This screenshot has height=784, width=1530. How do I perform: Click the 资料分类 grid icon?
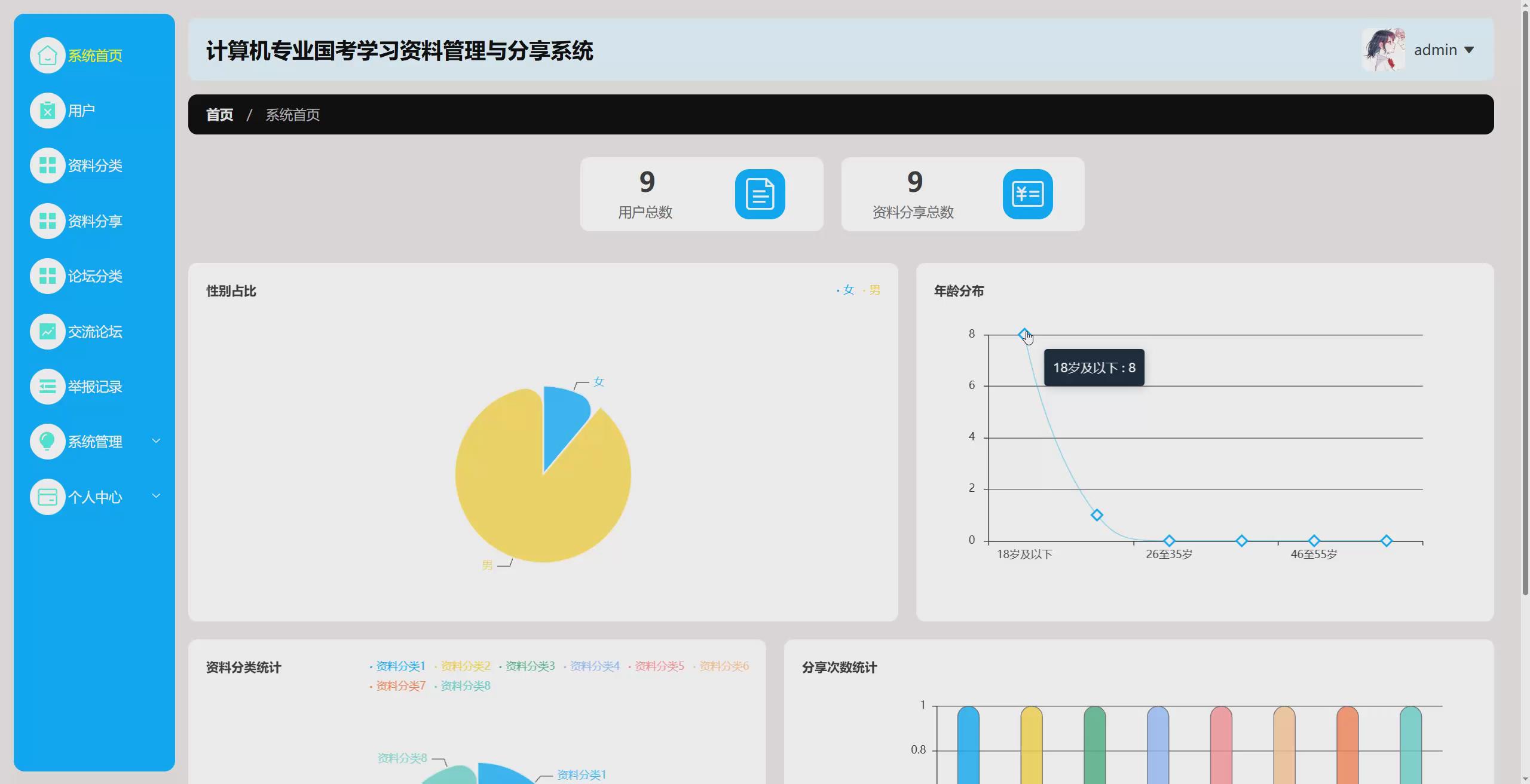tap(47, 166)
